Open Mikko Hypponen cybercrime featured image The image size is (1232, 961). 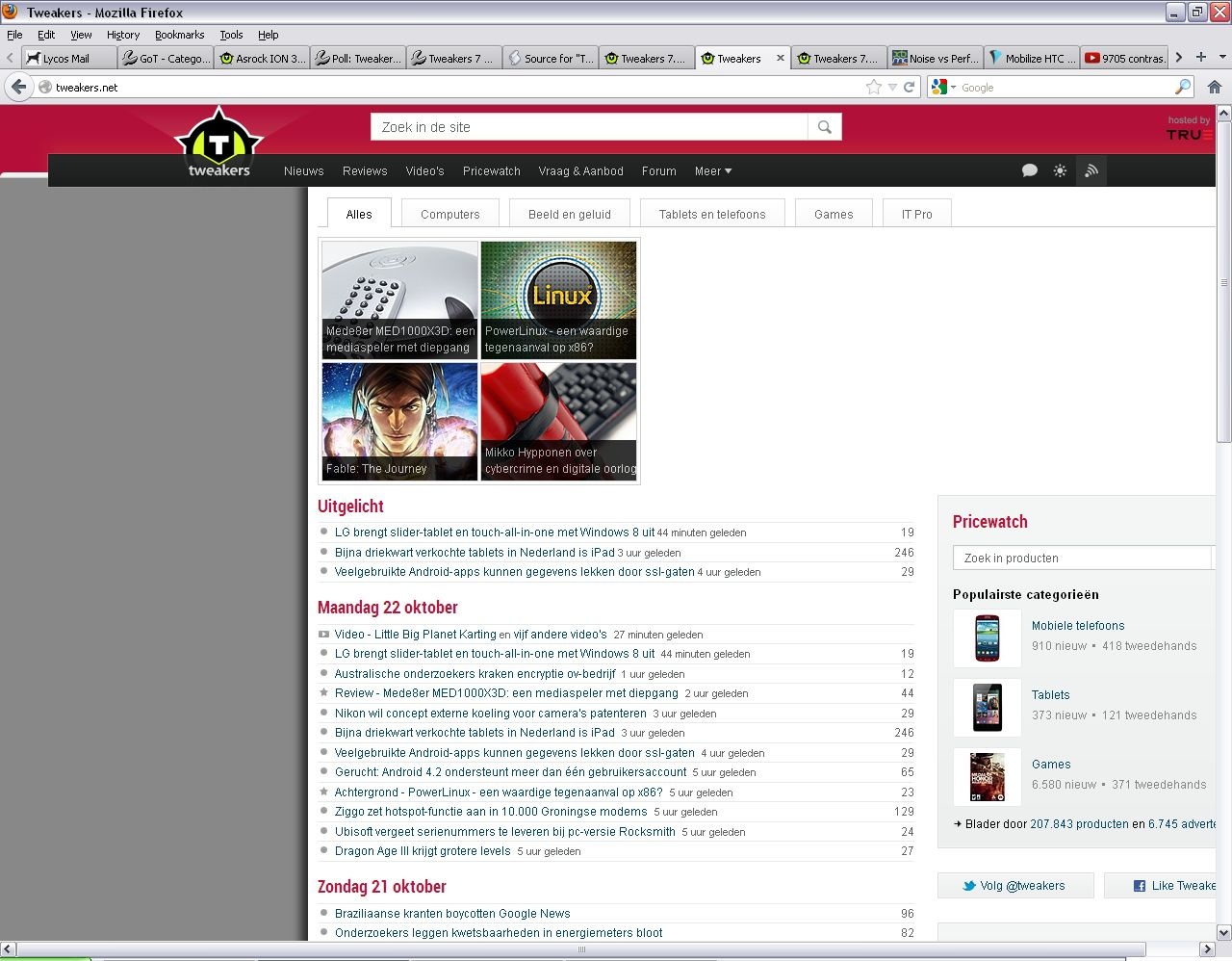pos(558,421)
